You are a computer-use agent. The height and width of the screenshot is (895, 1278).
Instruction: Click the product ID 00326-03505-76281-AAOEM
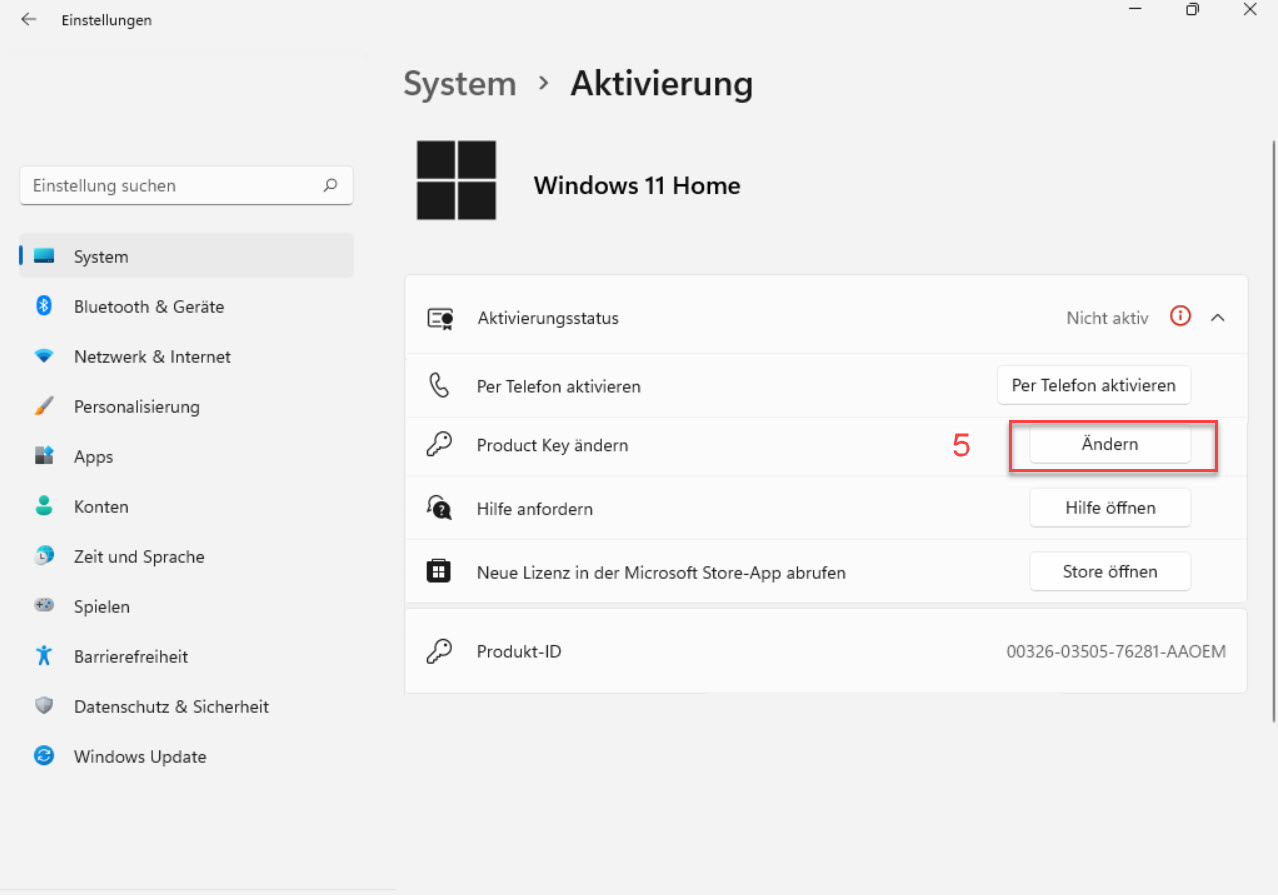pos(1116,651)
